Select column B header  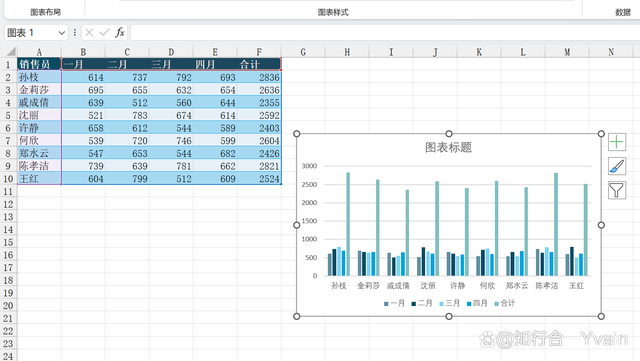pos(83,52)
